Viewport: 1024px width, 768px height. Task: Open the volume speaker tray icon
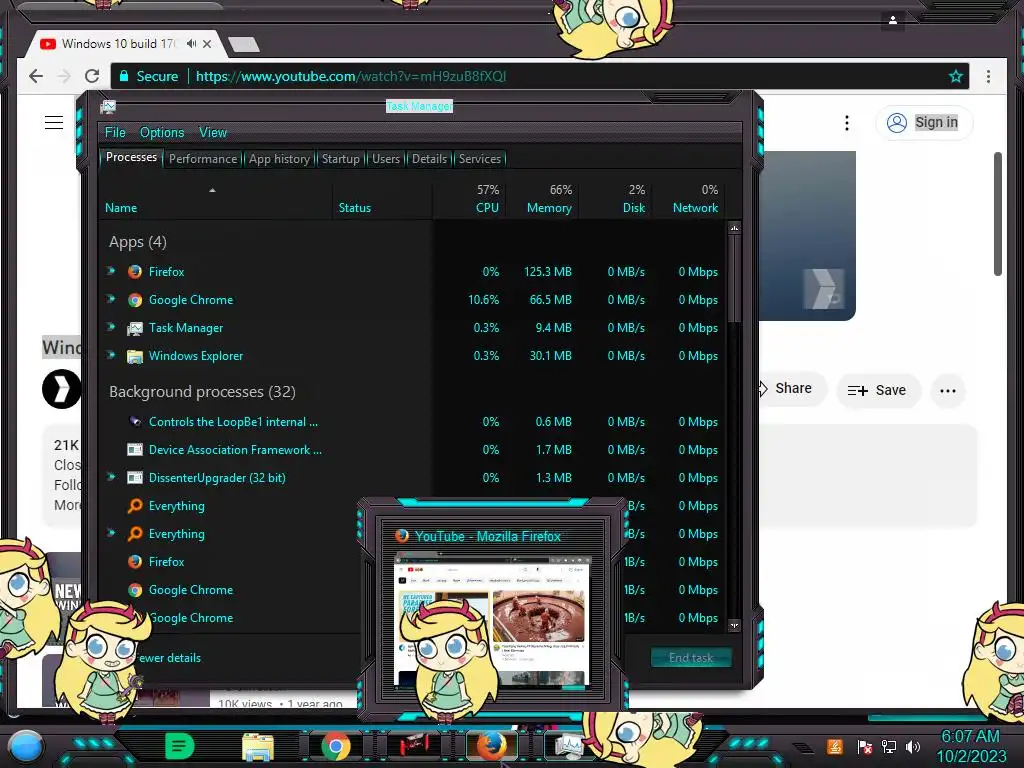click(913, 746)
